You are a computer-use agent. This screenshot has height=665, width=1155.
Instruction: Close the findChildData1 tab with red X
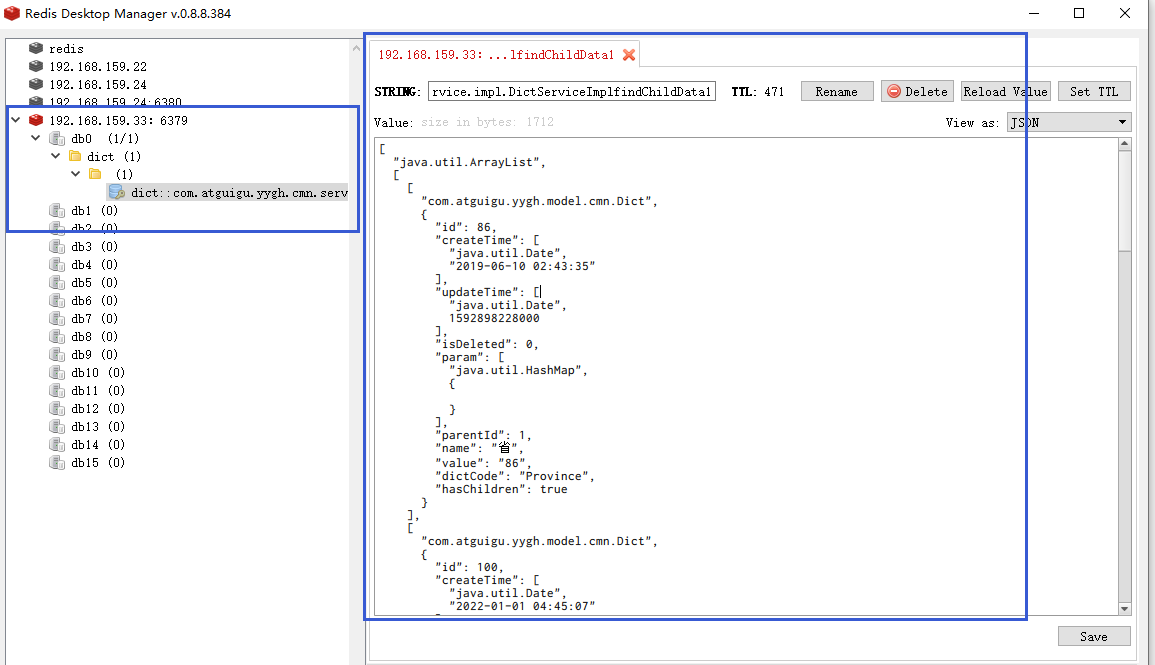628,54
